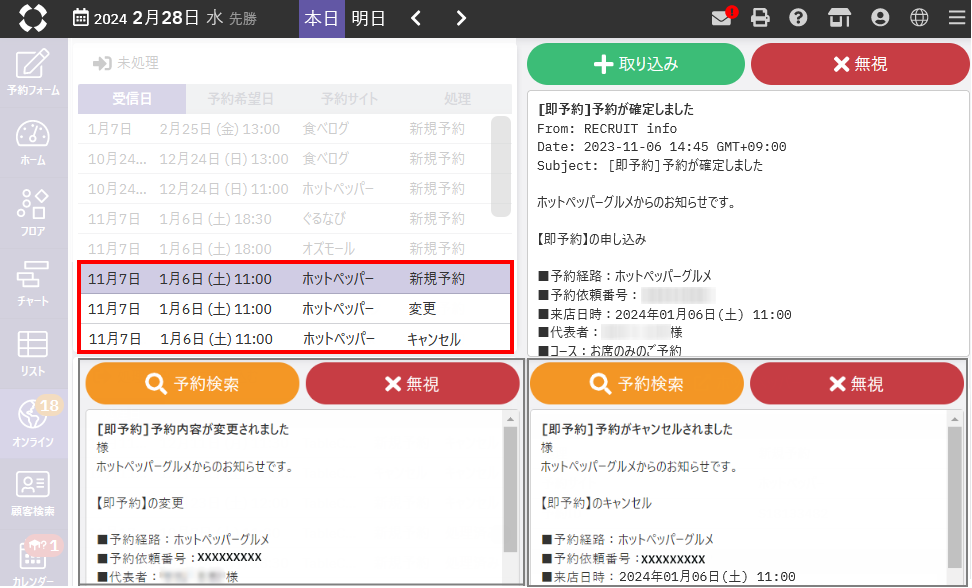Open the mail notifications icon
Screen dimensions: 972x588
[722, 18]
